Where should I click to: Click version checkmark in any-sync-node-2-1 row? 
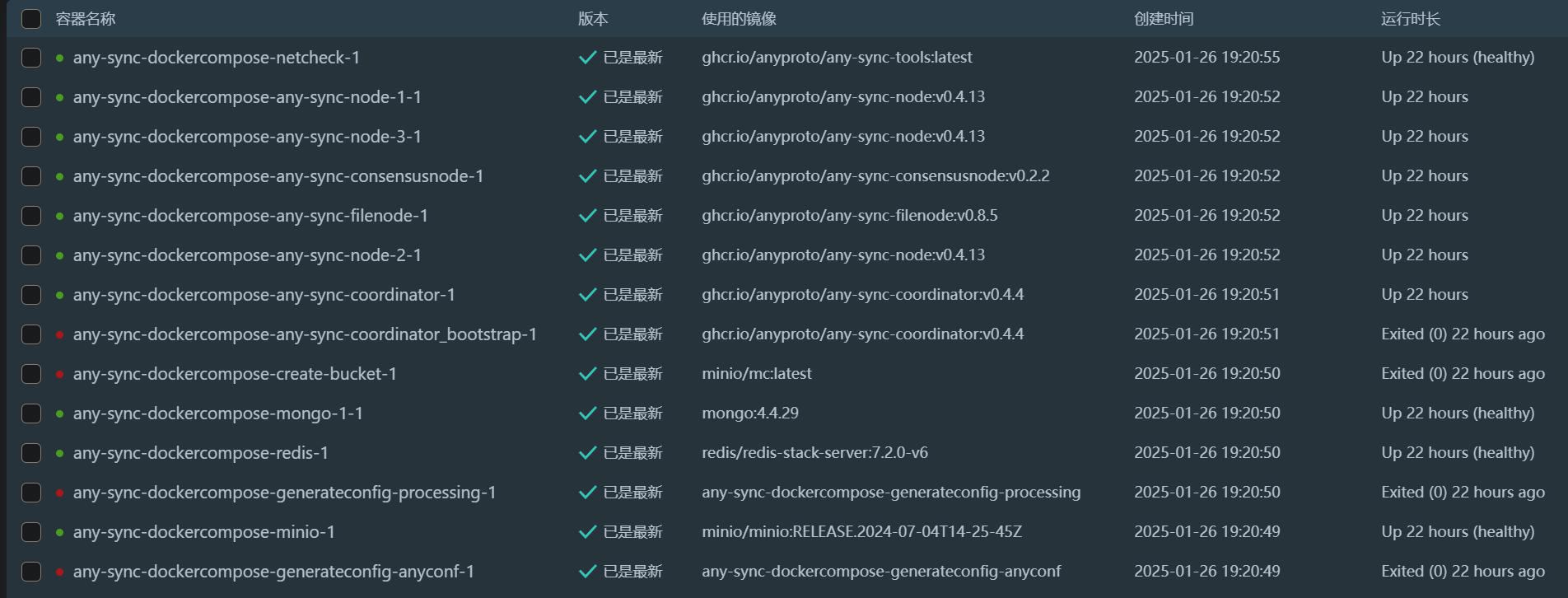coord(588,255)
